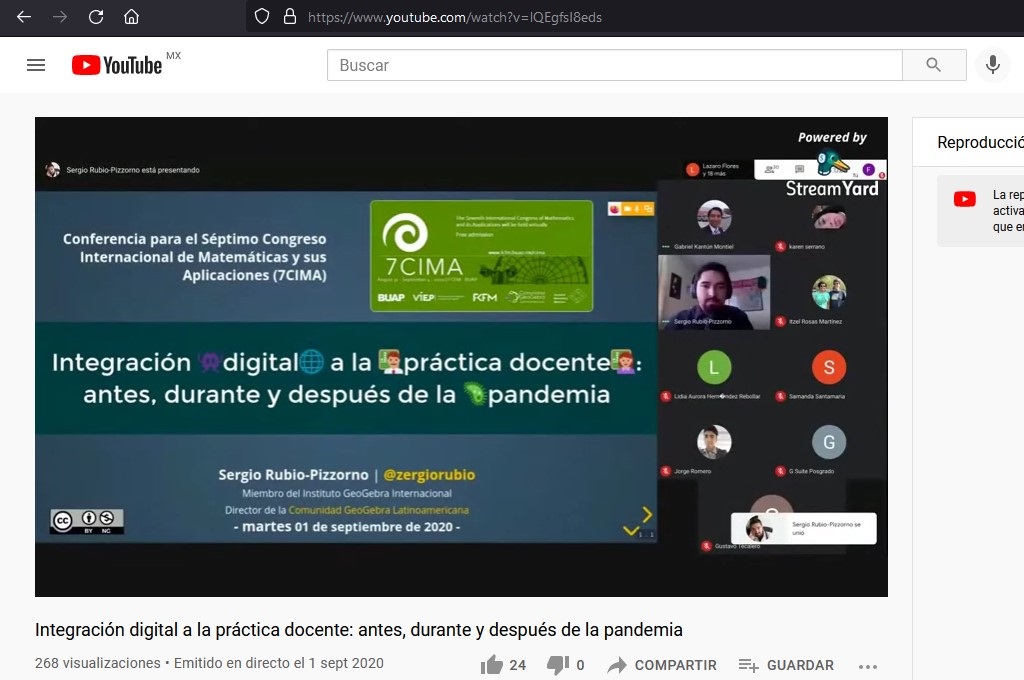Click Itzel Rosas Martínez participant avatar
This screenshot has height=680, width=1024.
tap(829, 292)
